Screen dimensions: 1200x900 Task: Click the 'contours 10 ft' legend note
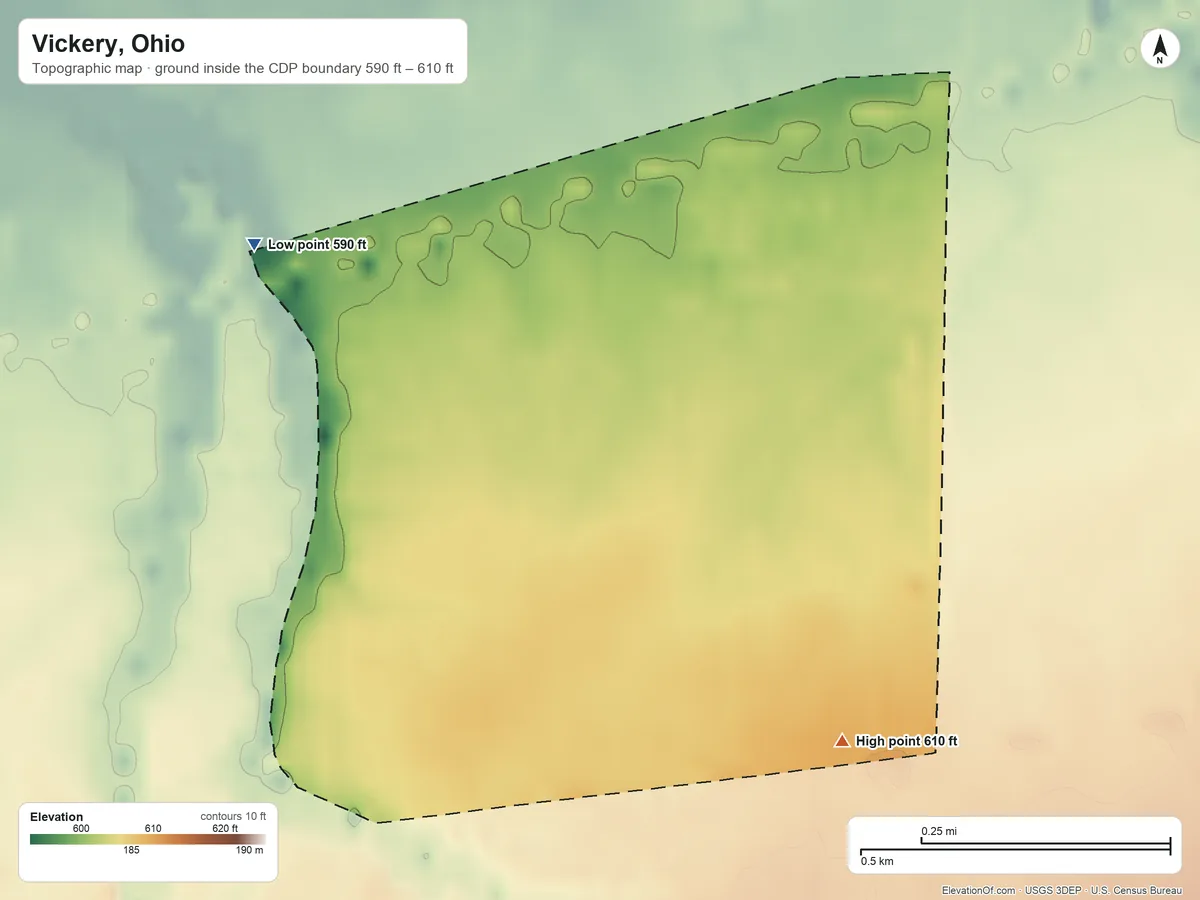tap(233, 817)
